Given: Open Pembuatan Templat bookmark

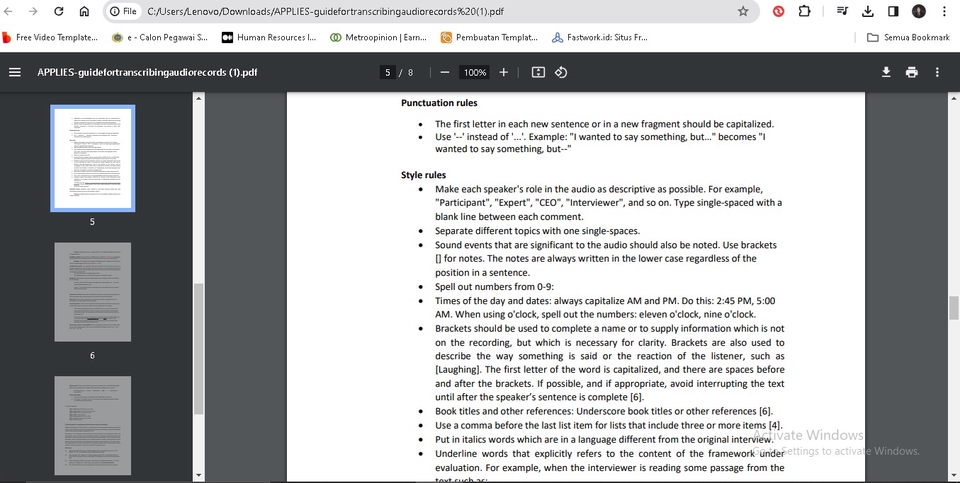Looking at the screenshot, I should point(489,37).
